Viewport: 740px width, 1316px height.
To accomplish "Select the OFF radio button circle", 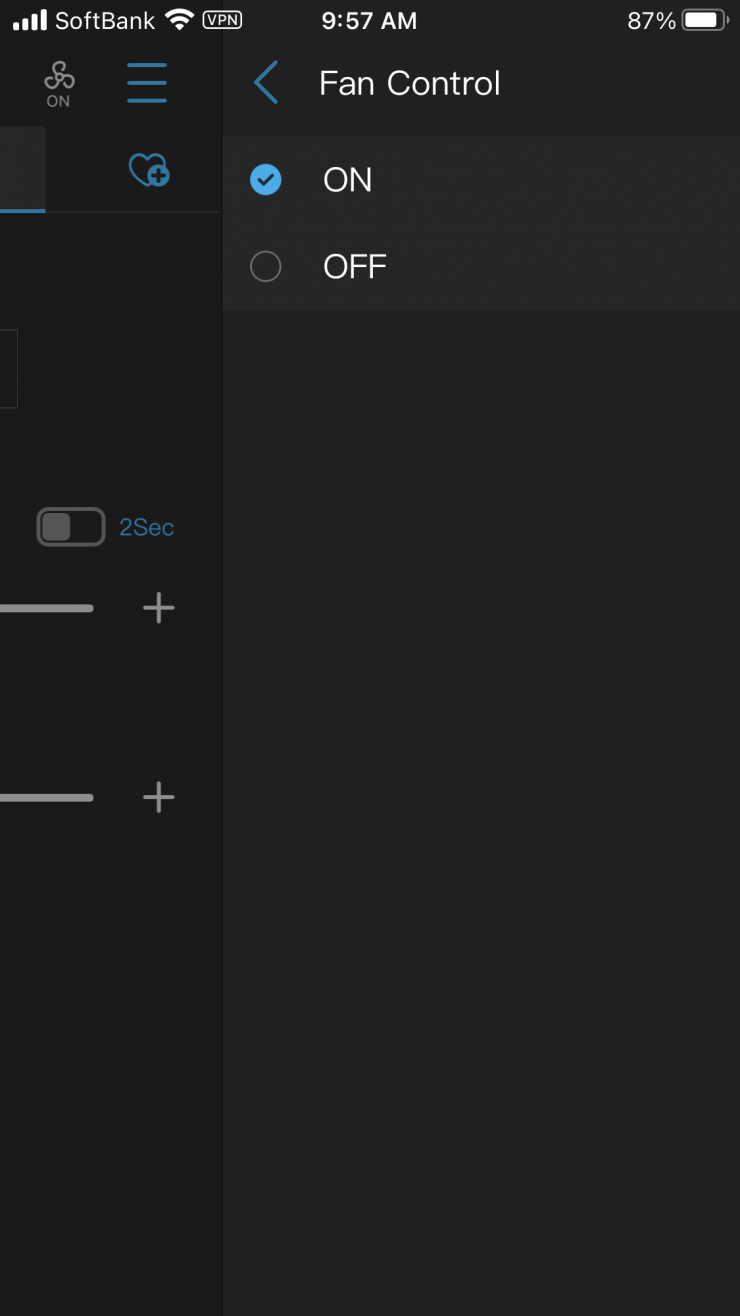I will coord(266,267).
